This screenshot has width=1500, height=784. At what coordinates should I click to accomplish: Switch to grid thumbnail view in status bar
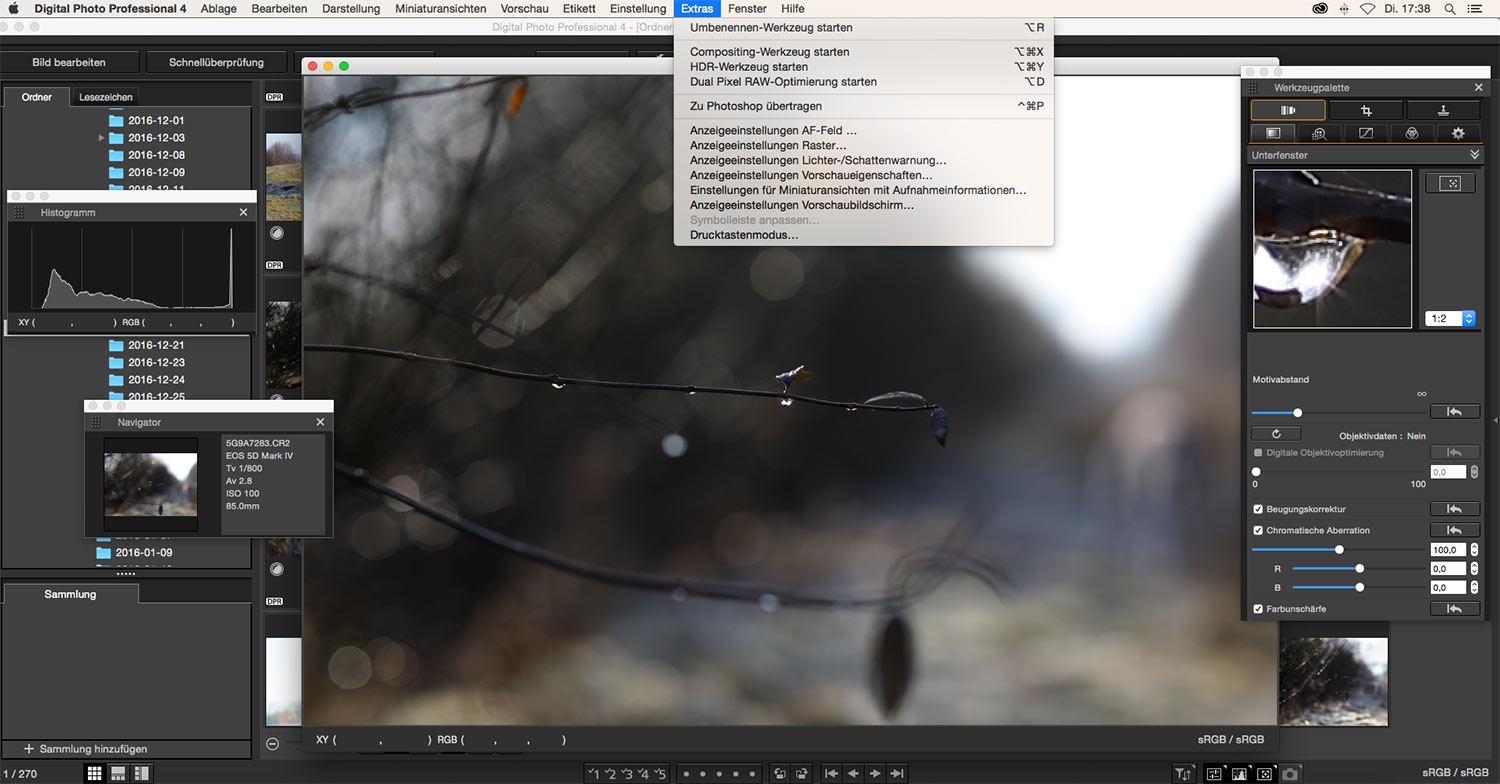tap(94, 773)
